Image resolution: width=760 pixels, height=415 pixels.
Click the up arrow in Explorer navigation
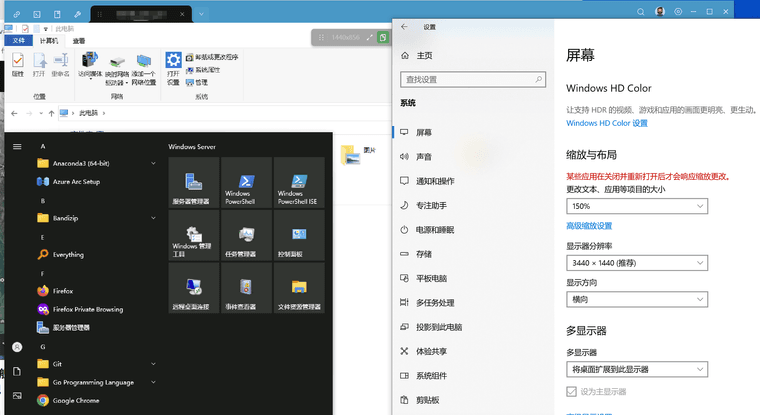click(51, 113)
